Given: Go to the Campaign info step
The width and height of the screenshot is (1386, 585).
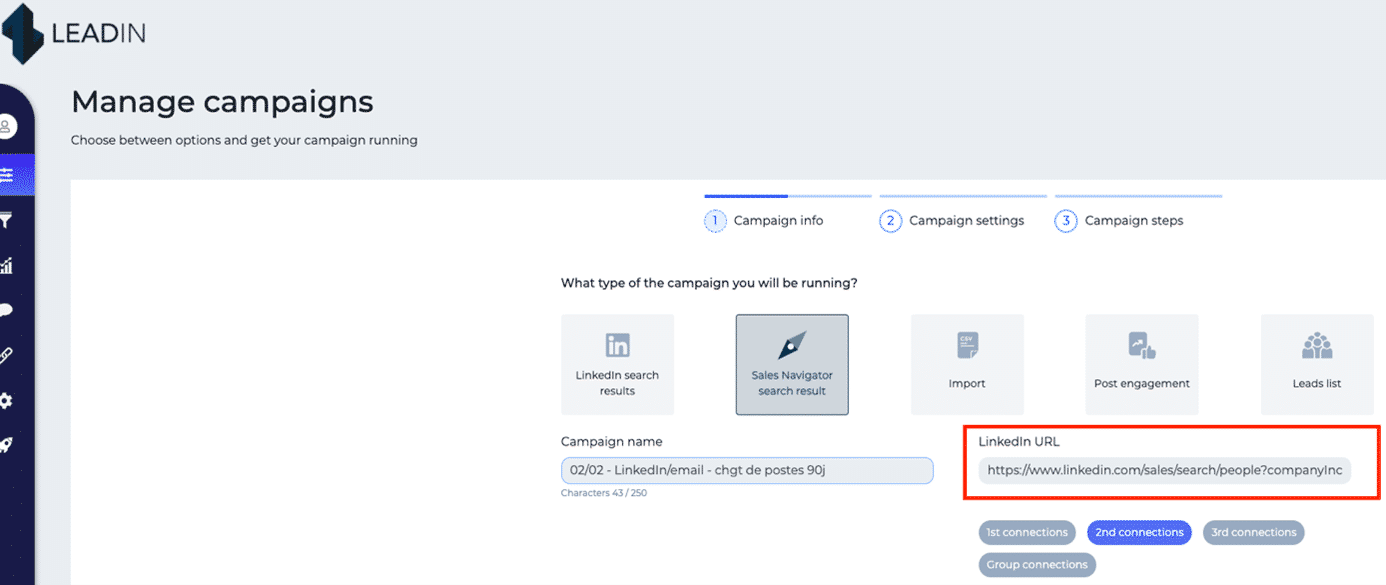Looking at the screenshot, I should click(765, 221).
